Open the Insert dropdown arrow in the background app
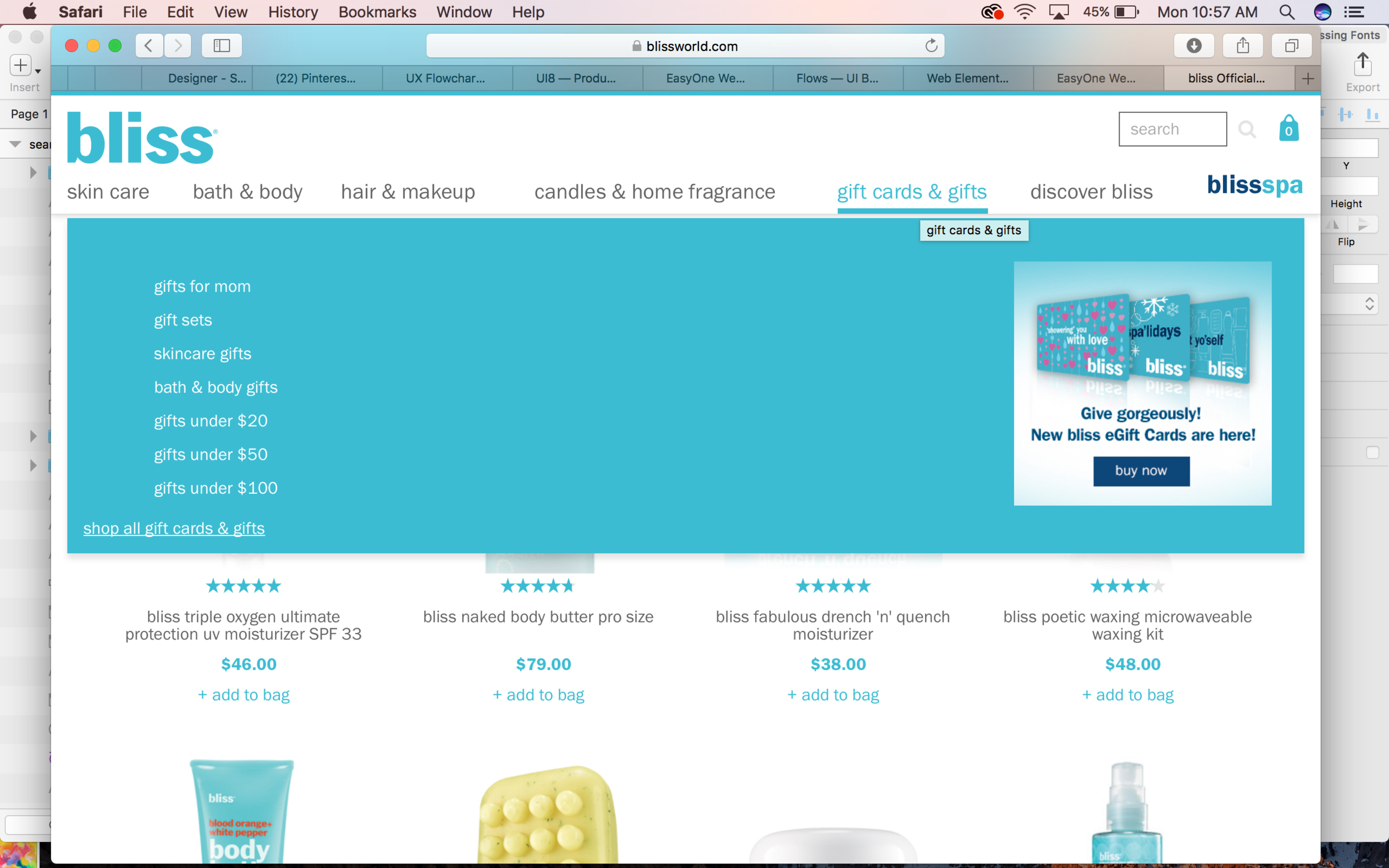Screen dimensions: 1389x868 click(38, 71)
